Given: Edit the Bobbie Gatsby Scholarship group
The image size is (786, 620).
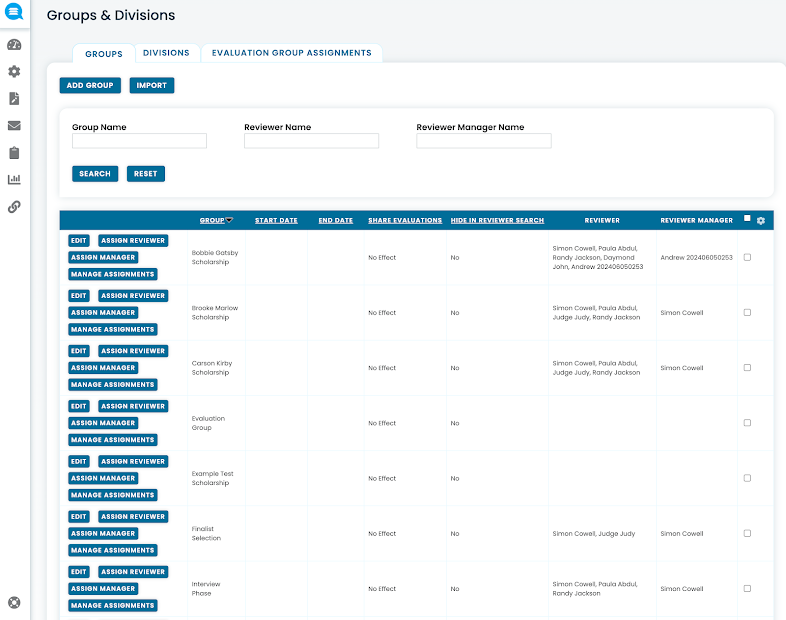Looking at the screenshot, I should [79, 241].
